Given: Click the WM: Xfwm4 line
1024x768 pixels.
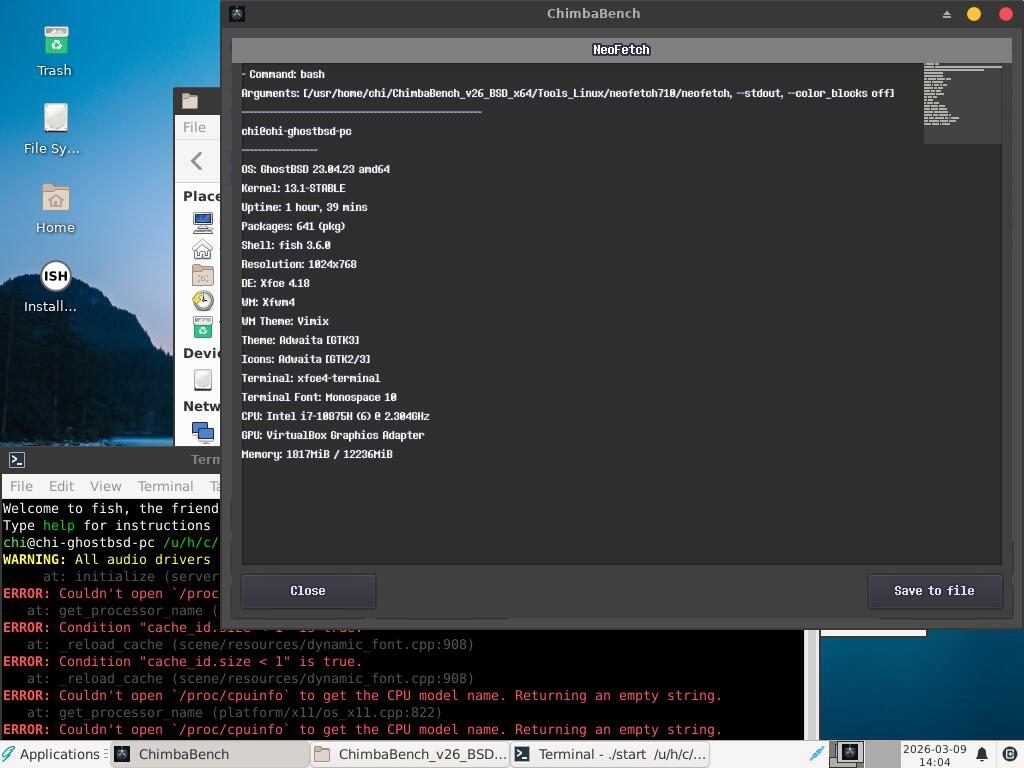Looking at the screenshot, I should [x=268, y=302].
